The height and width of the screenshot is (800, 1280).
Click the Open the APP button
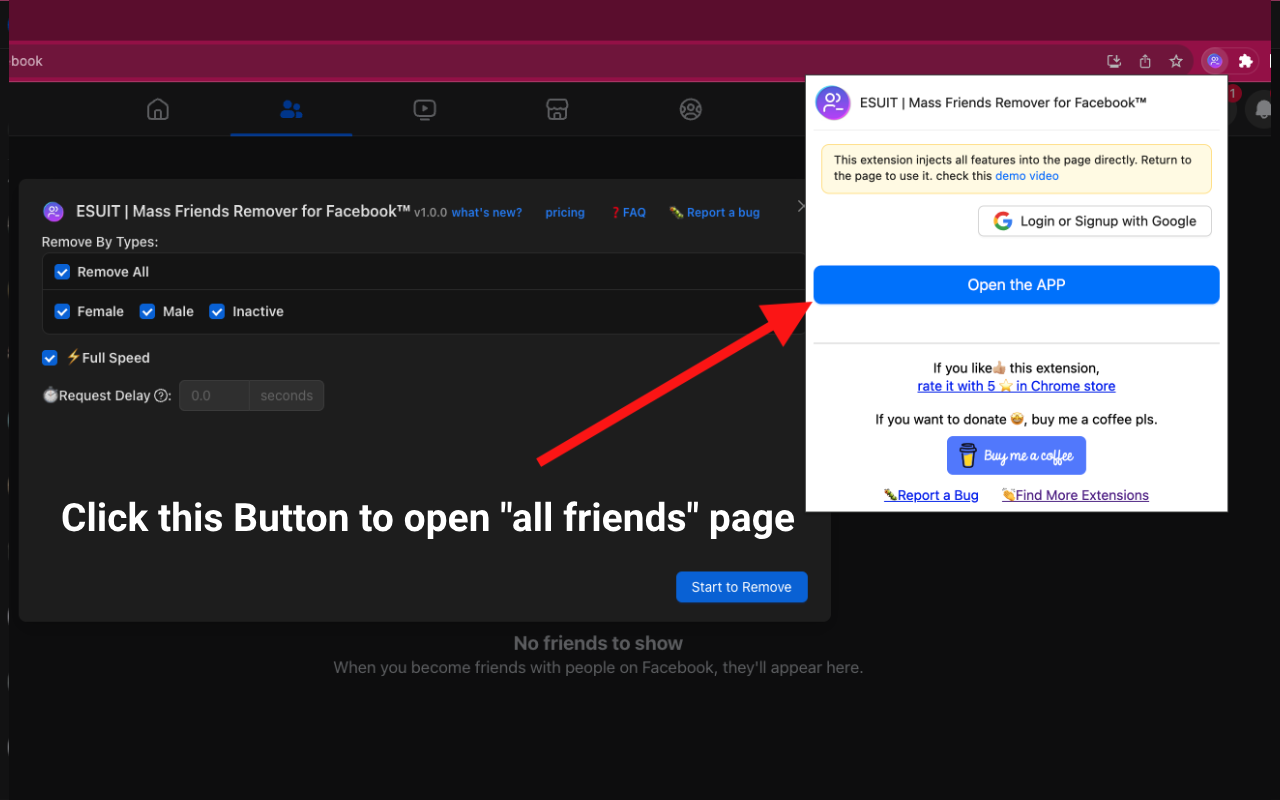pyautogui.click(x=1016, y=284)
